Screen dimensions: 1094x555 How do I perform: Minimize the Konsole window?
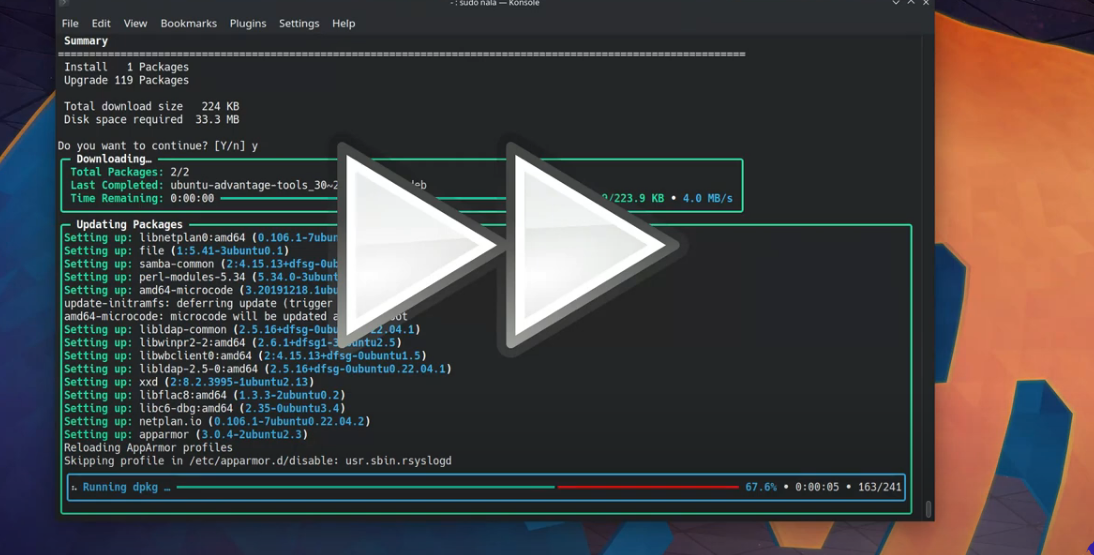coord(896,3)
